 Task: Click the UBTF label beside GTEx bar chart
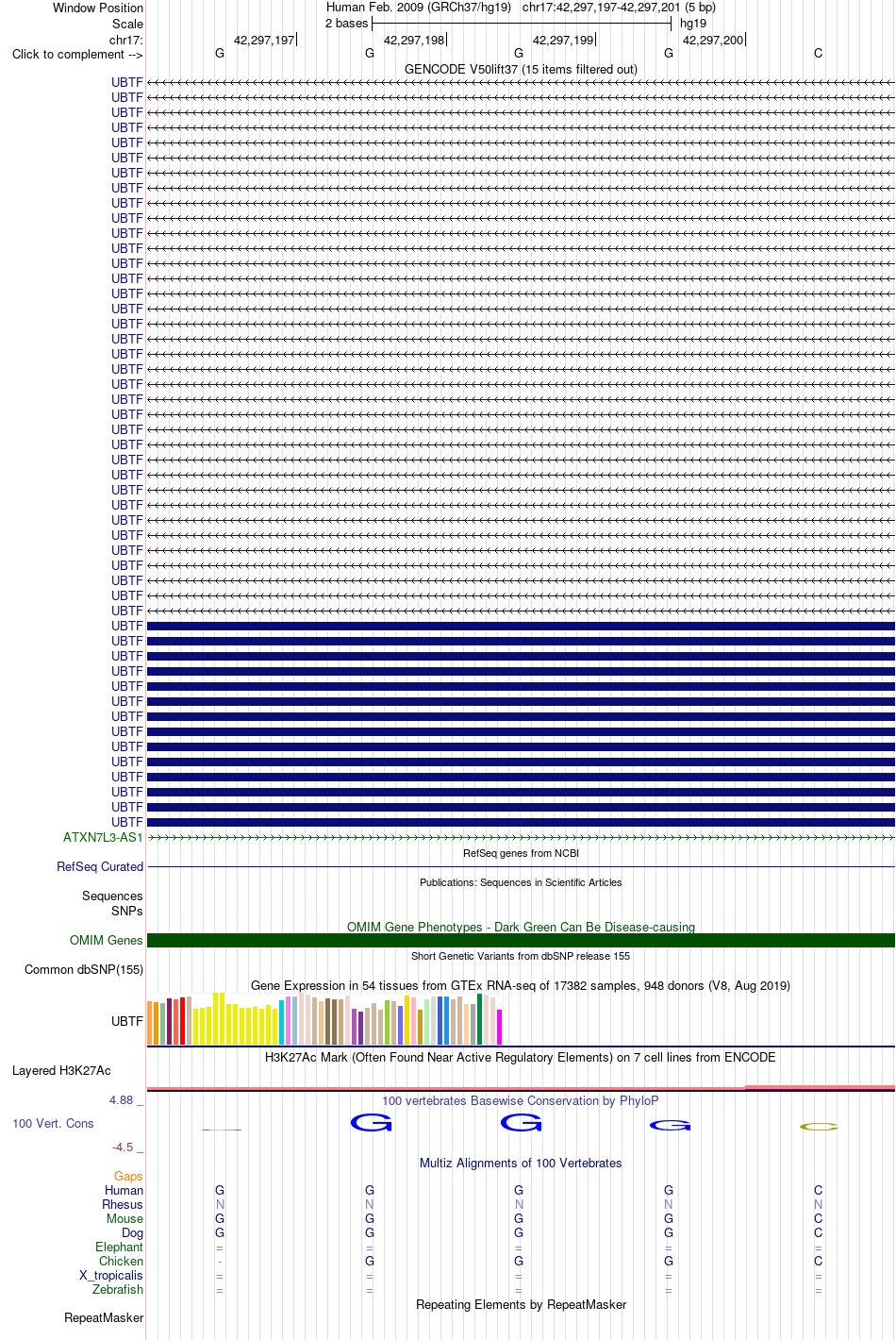pyautogui.click(x=127, y=1021)
